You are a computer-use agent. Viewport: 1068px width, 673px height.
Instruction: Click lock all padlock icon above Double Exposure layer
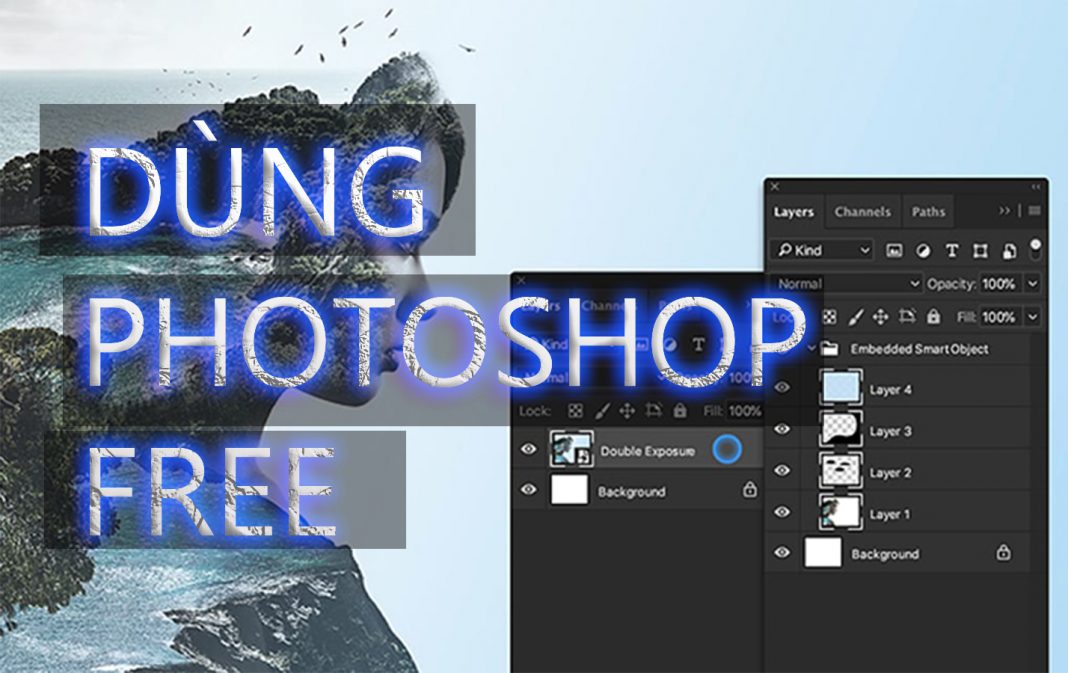point(680,411)
